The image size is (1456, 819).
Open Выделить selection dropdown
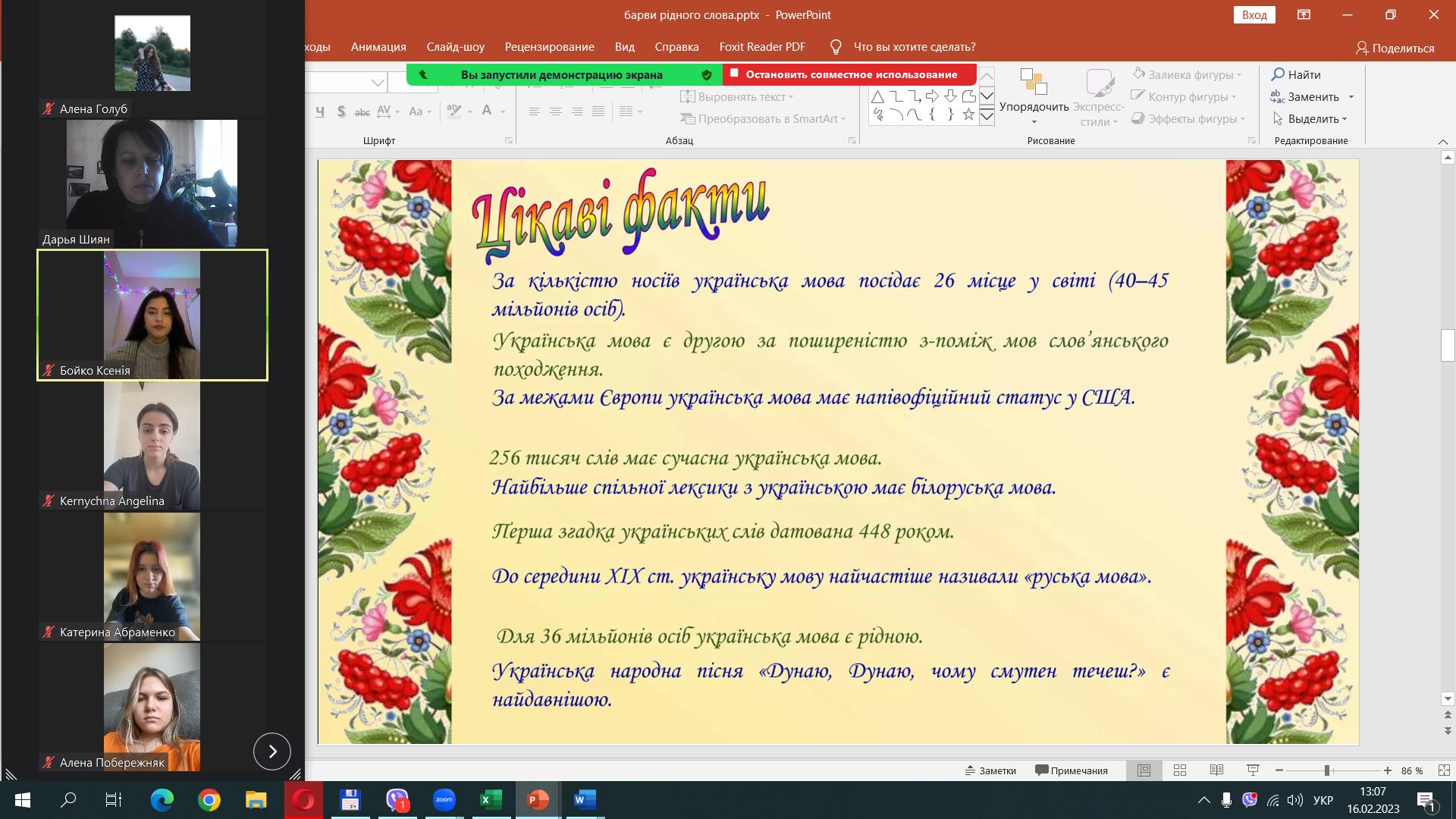pos(1310,119)
